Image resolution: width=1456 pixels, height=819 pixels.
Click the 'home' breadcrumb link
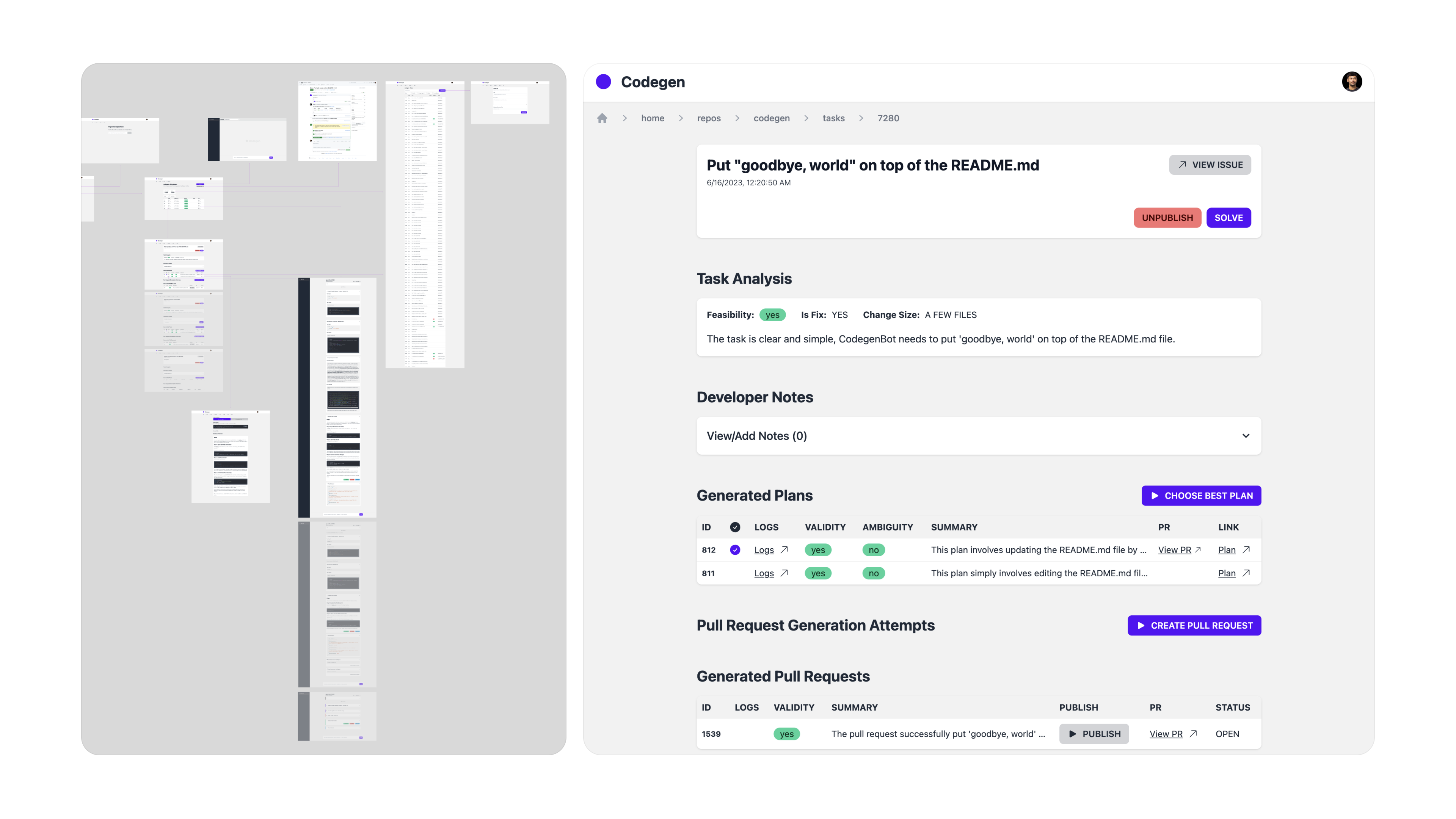[652, 118]
